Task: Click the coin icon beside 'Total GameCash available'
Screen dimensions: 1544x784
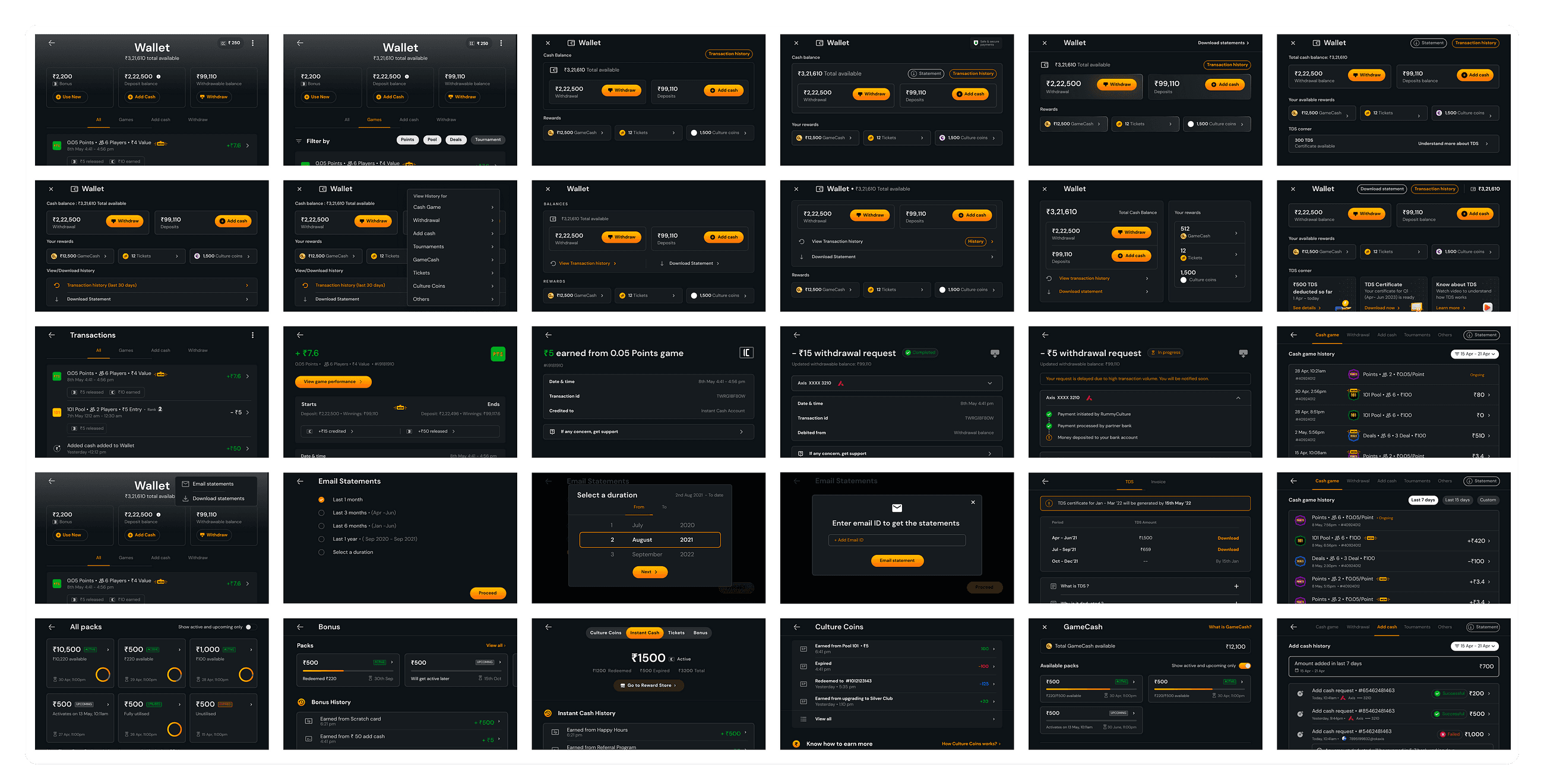Action: [x=1049, y=646]
